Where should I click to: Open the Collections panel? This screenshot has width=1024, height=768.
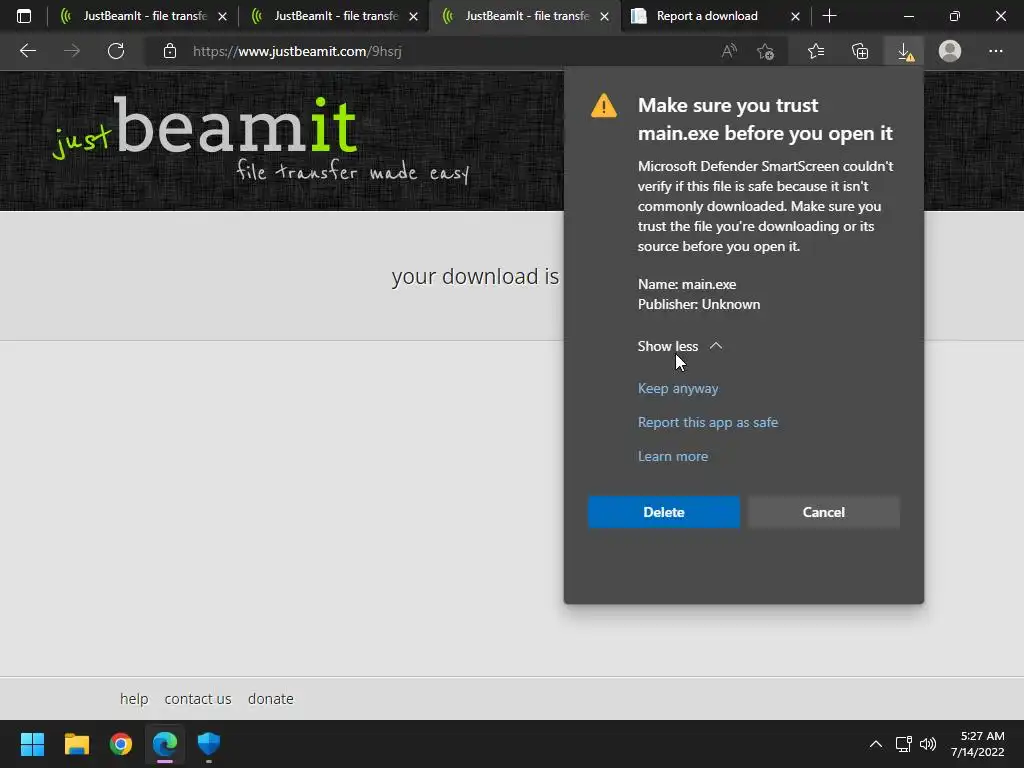tap(860, 51)
